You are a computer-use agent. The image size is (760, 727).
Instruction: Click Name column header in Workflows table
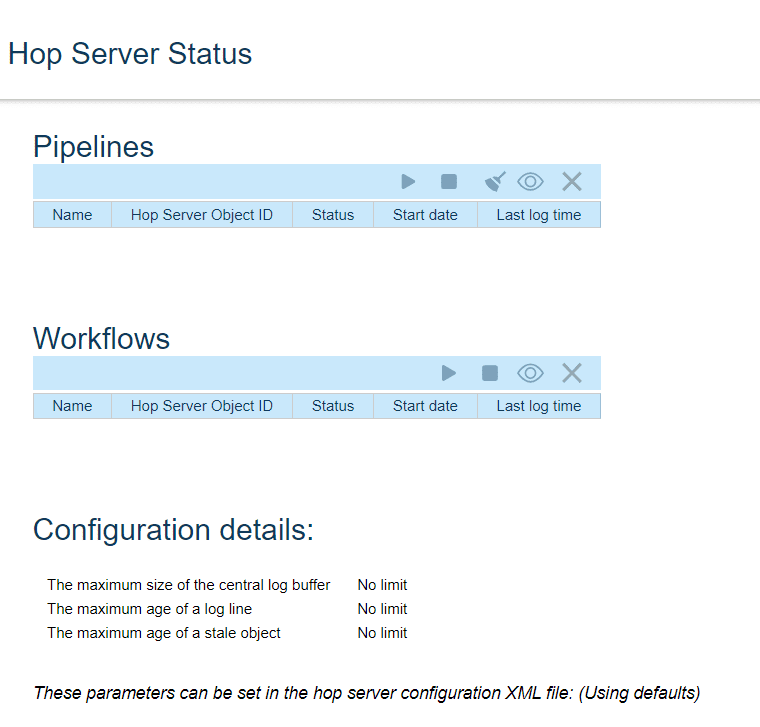(x=72, y=406)
